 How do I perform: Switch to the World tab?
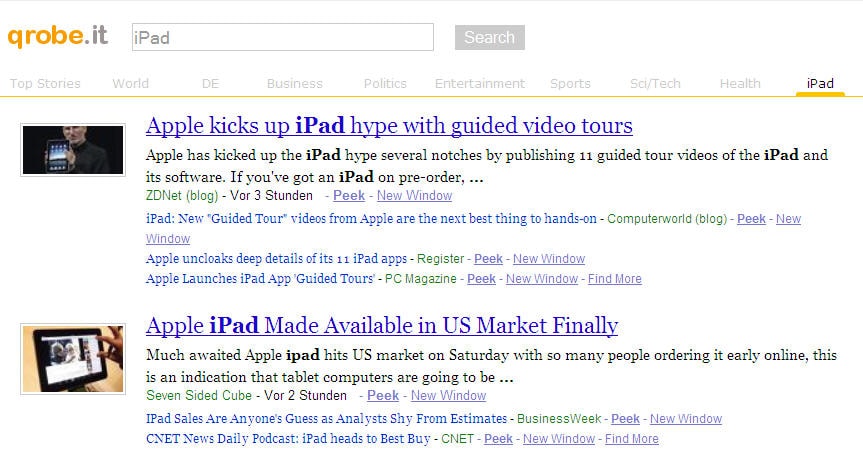130,84
